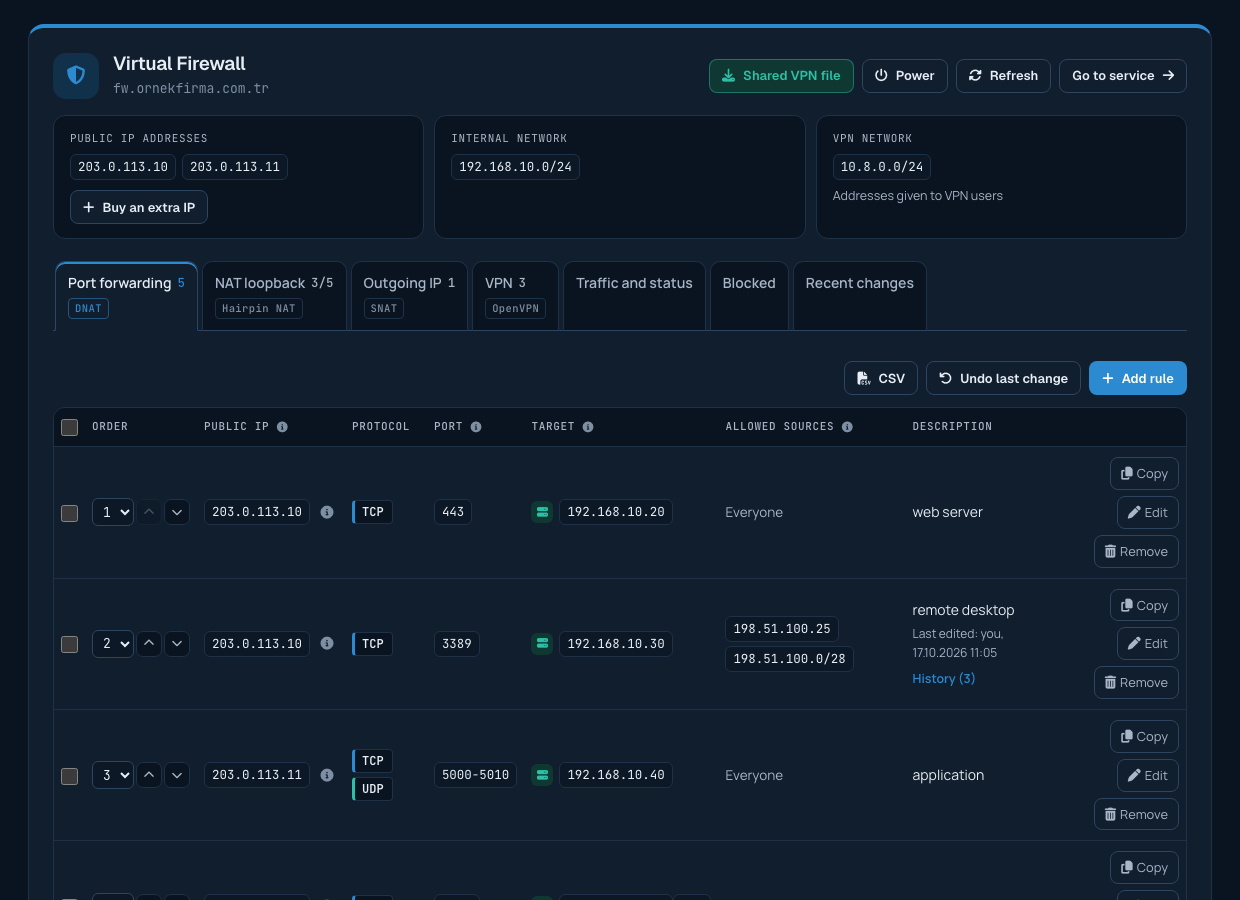This screenshot has height=900, width=1240.
Task: Select the VPN OpenVPN tab
Action: 515,295
